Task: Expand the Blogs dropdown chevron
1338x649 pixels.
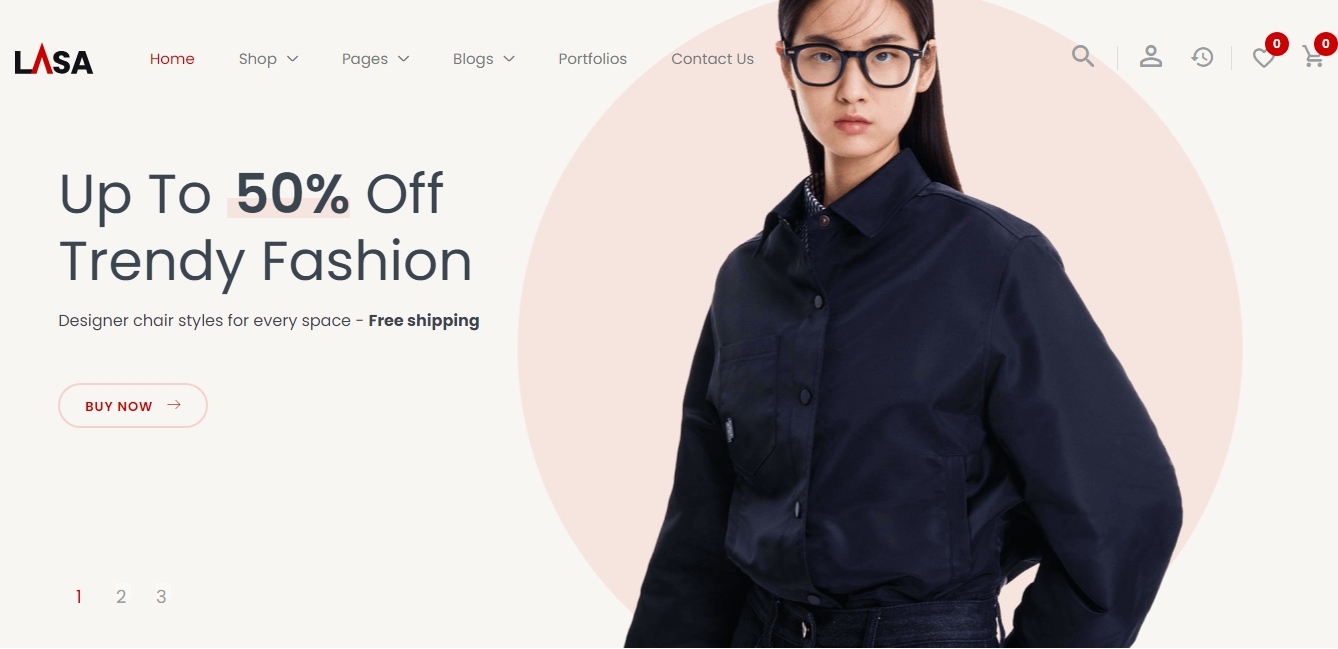Action: click(x=509, y=59)
